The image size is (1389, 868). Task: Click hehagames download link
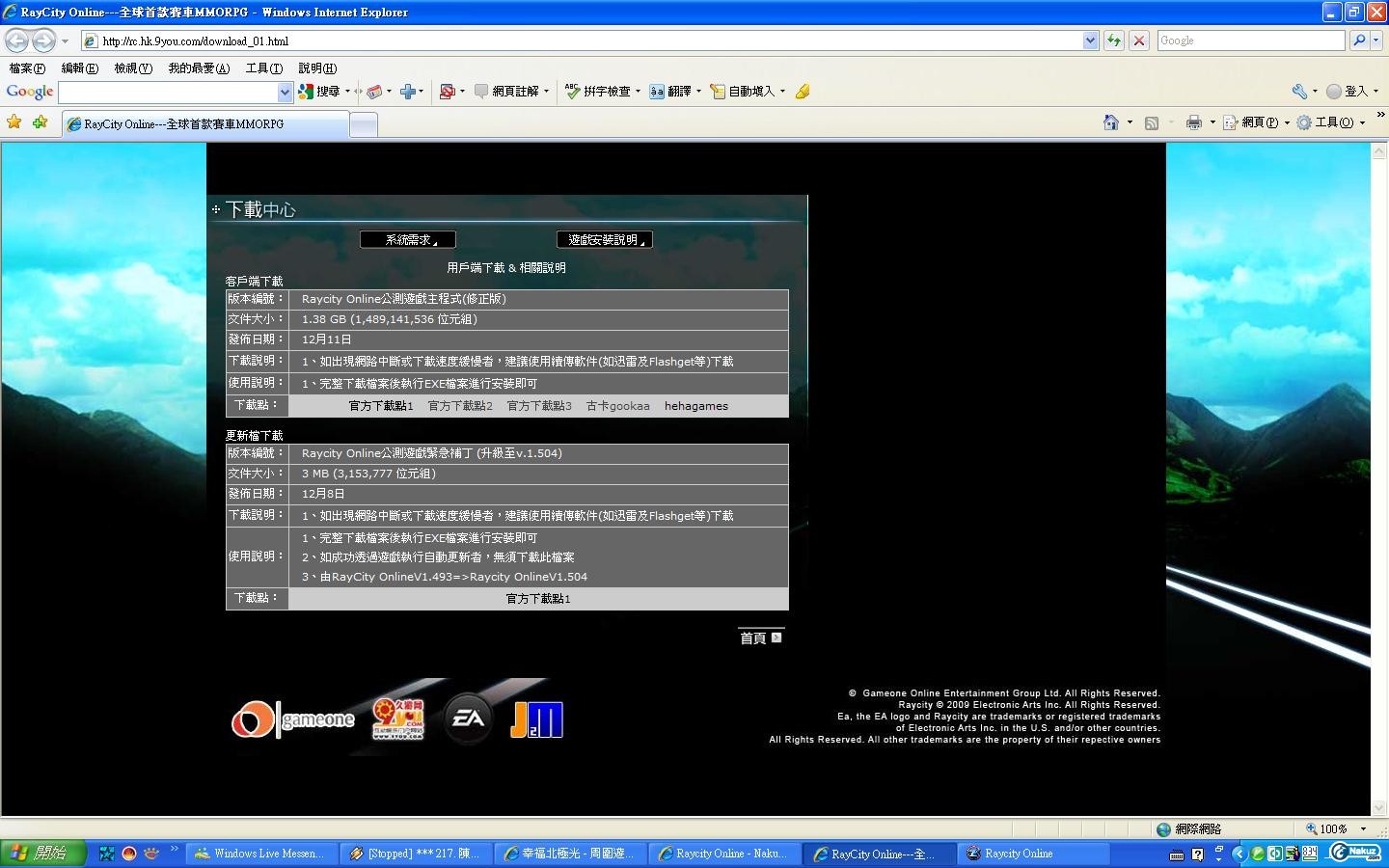click(x=696, y=406)
